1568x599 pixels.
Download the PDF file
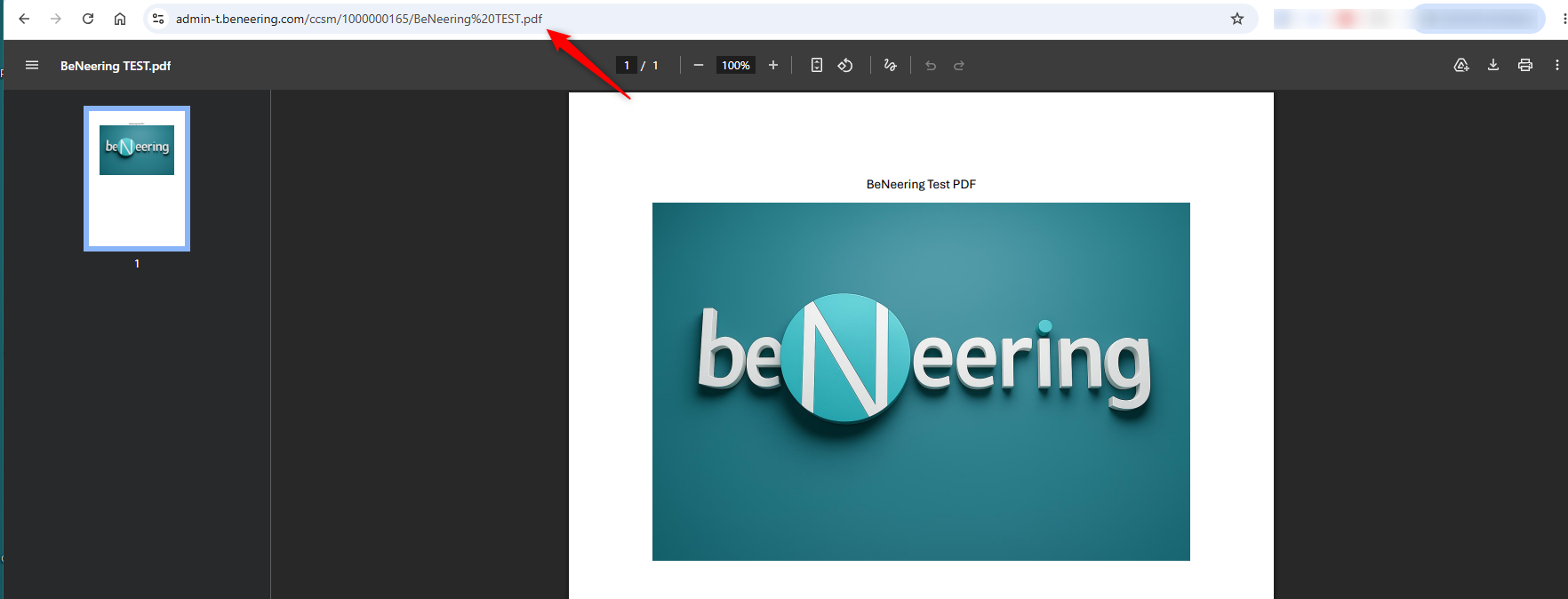[x=1493, y=65]
